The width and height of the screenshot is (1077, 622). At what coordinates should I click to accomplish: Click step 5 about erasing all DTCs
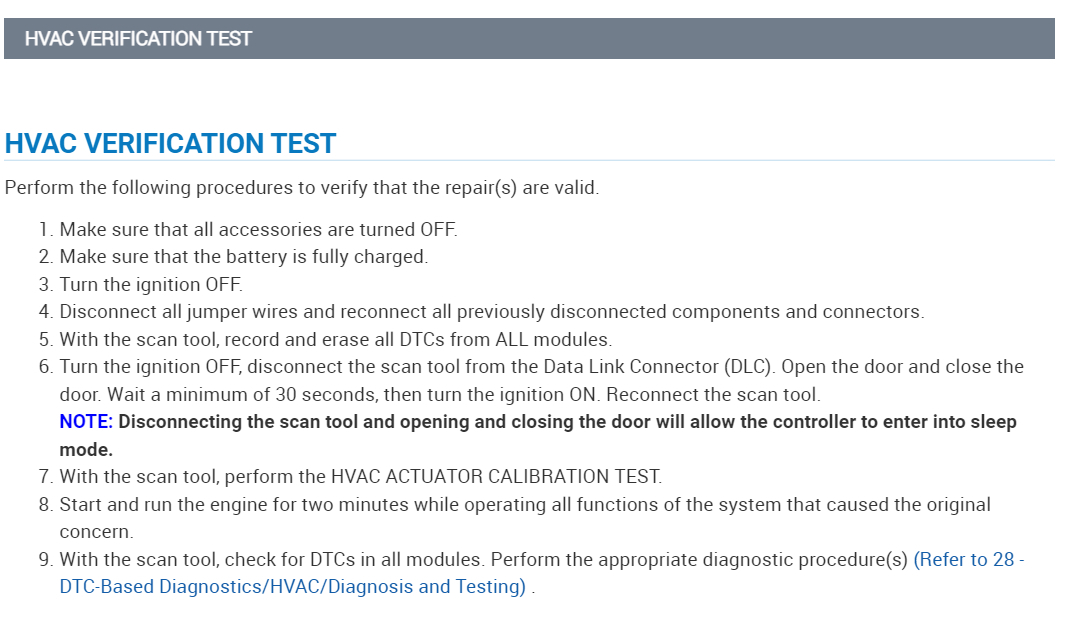point(335,340)
